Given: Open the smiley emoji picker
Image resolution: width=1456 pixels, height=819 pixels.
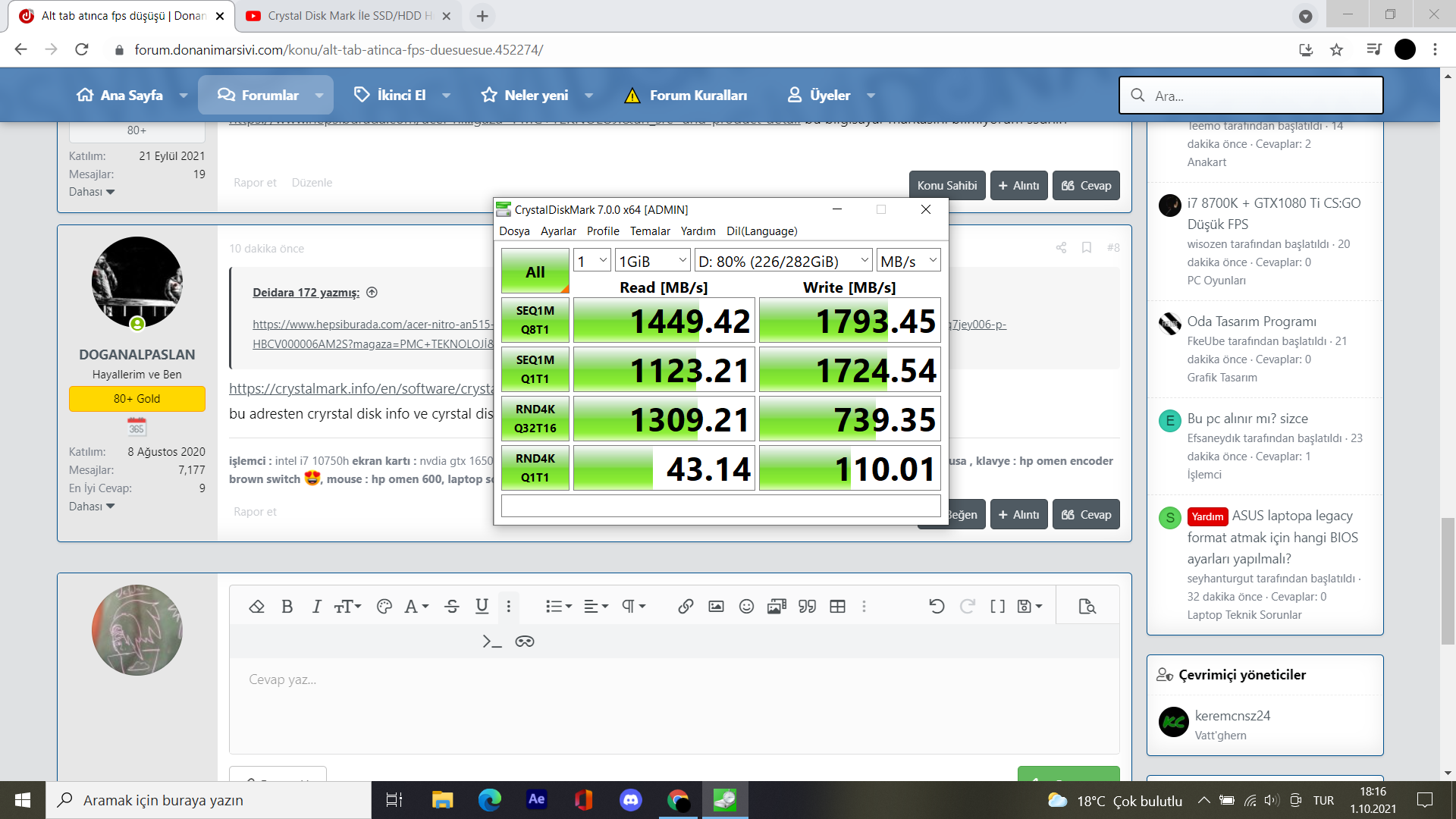Looking at the screenshot, I should (x=746, y=607).
